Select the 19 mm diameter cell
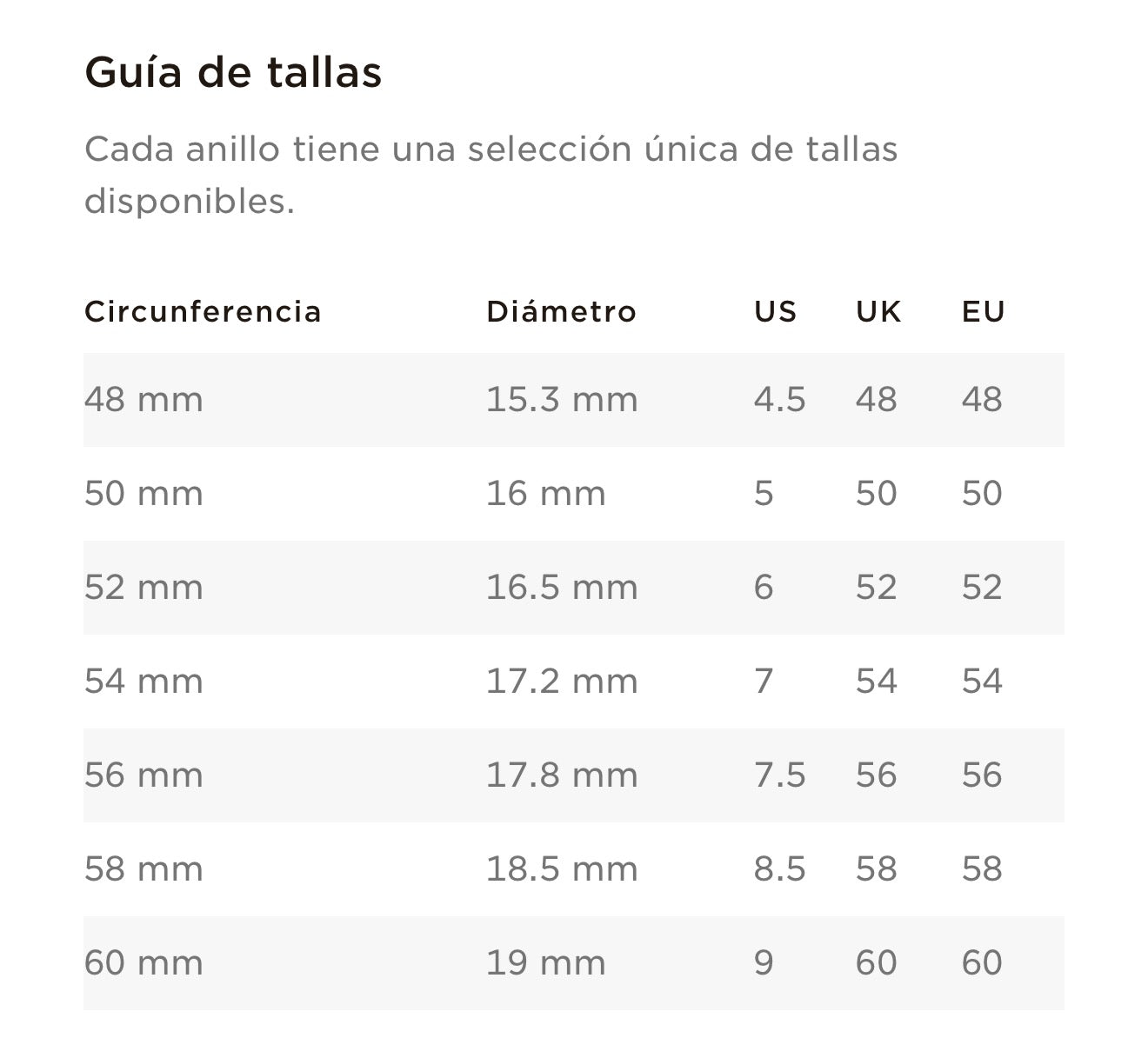 point(545,963)
